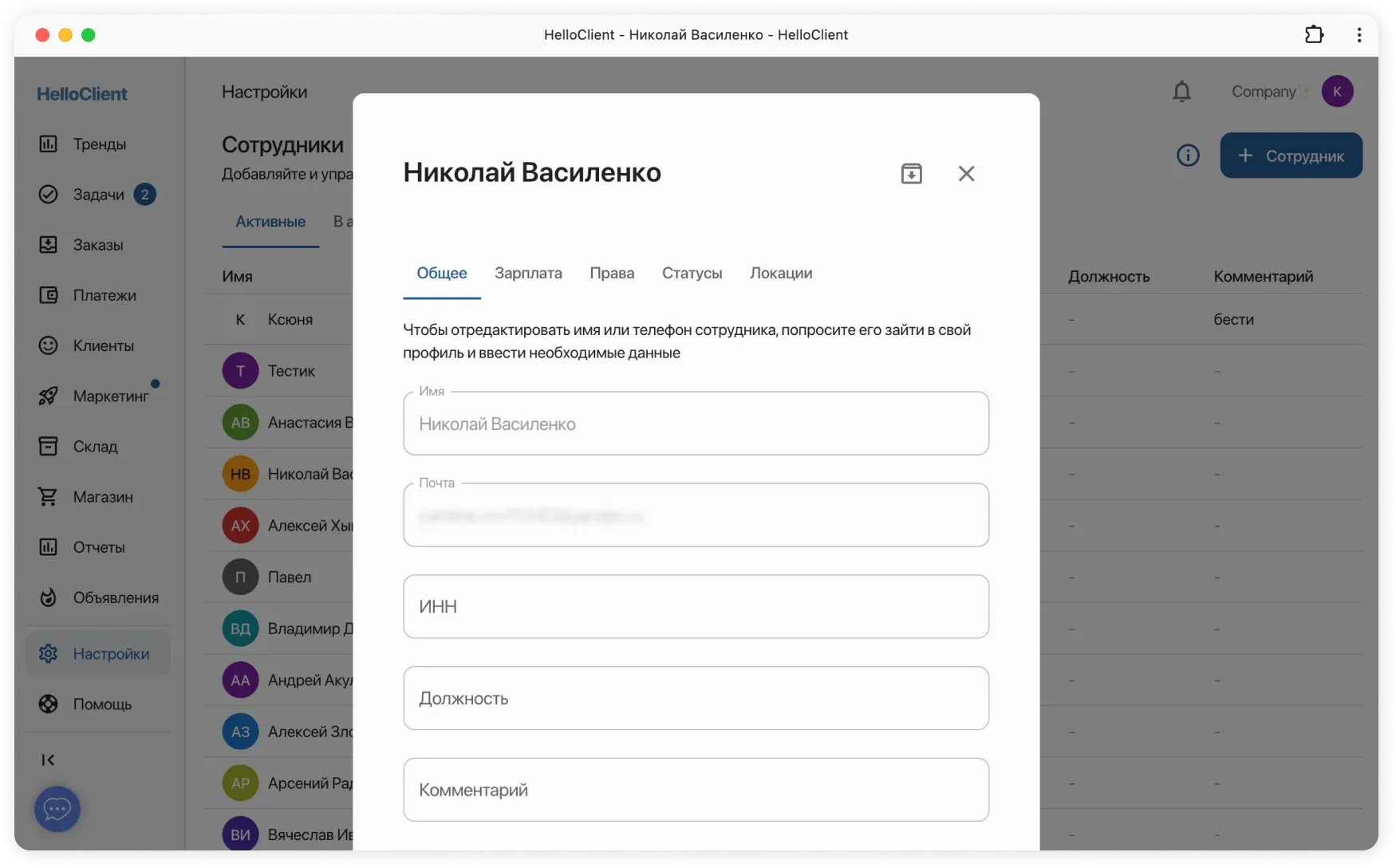
Task: Archive employee Николай Василенко
Action: click(x=911, y=173)
